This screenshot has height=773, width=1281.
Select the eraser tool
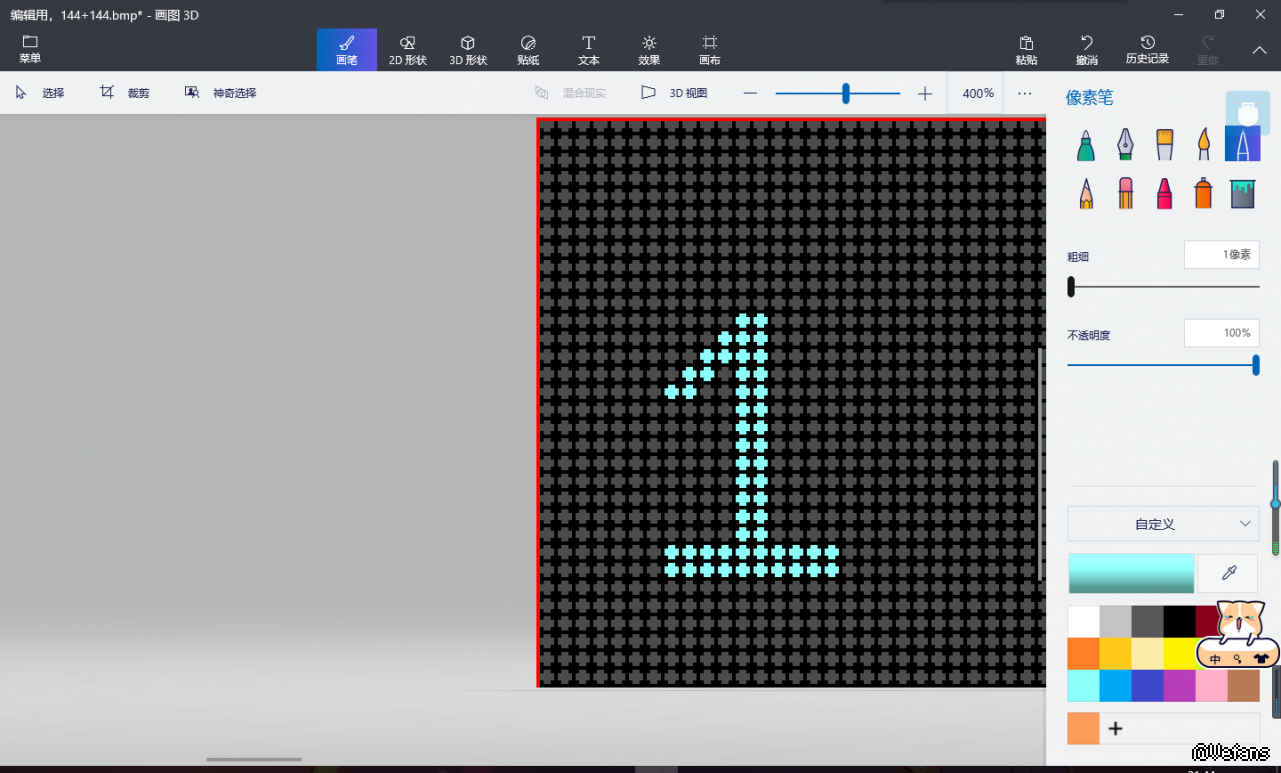[x=1125, y=193]
